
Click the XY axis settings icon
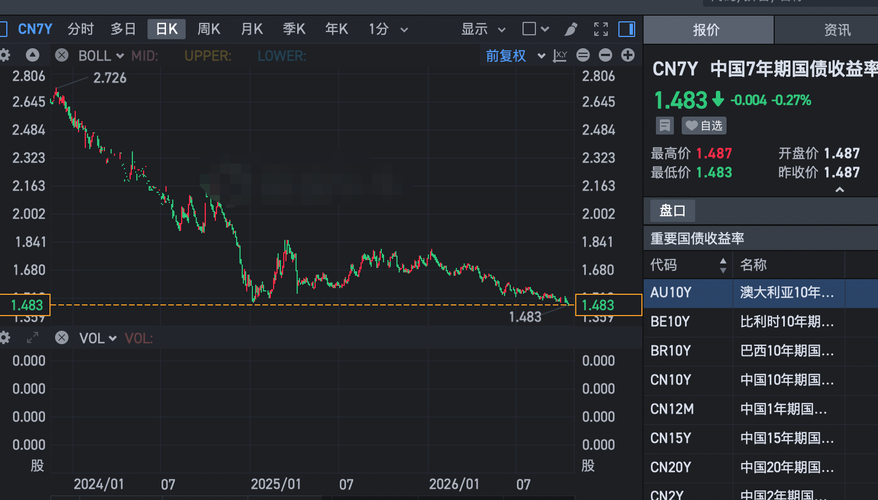click(x=560, y=55)
